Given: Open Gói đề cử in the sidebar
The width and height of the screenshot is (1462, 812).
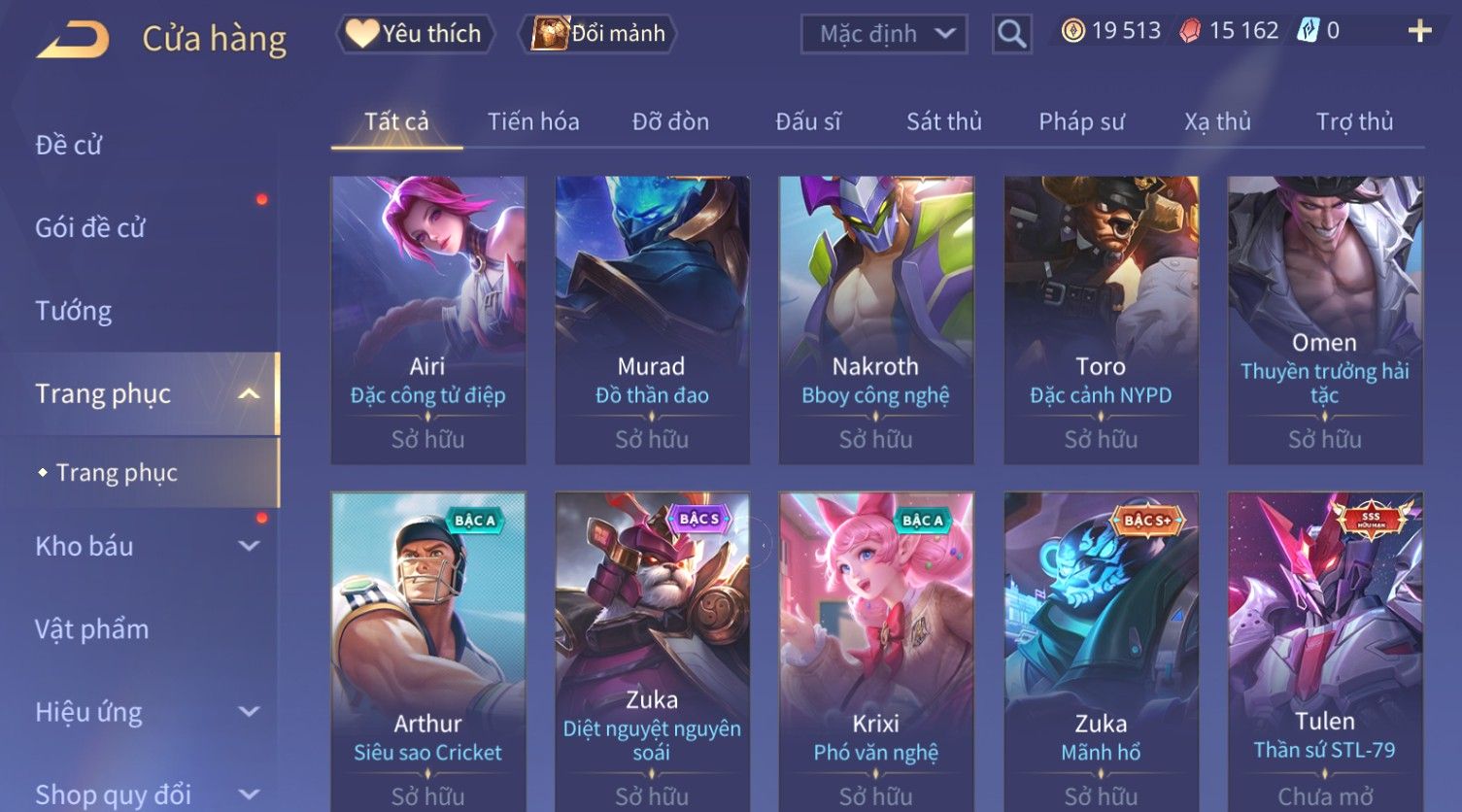Looking at the screenshot, I should [x=90, y=228].
